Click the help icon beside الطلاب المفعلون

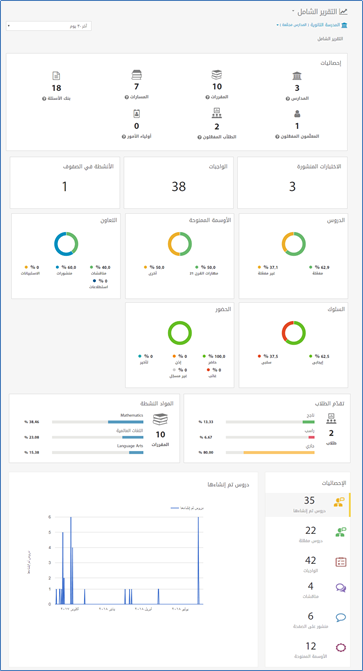pyautogui.click(x=199, y=137)
